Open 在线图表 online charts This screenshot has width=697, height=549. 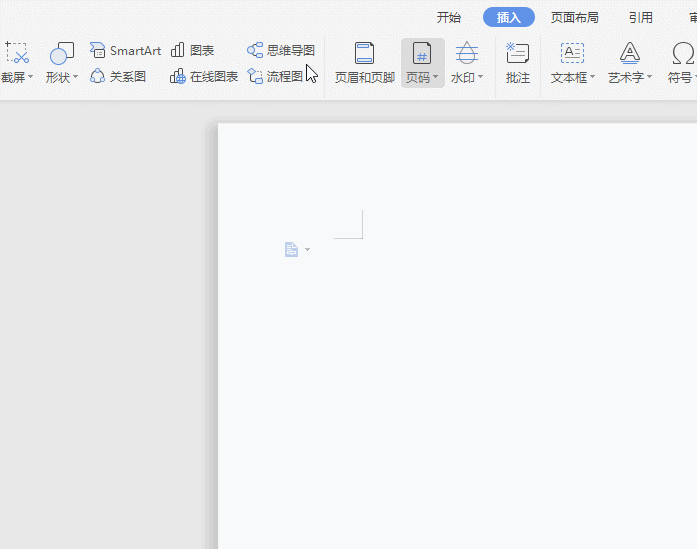click(x=178, y=77)
